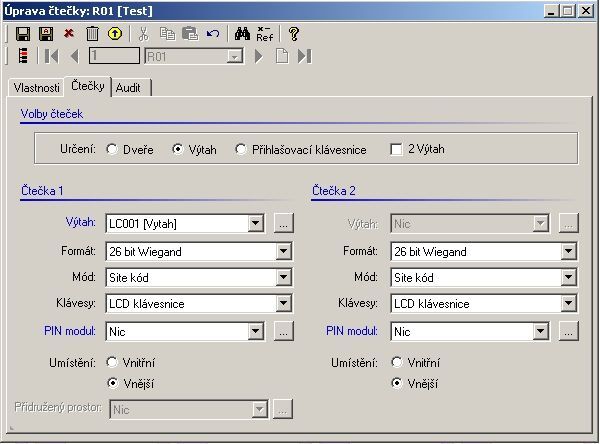Expand the Čtečka 1 Formát dropdown
600x444 pixels.
pyautogui.click(x=283, y=252)
